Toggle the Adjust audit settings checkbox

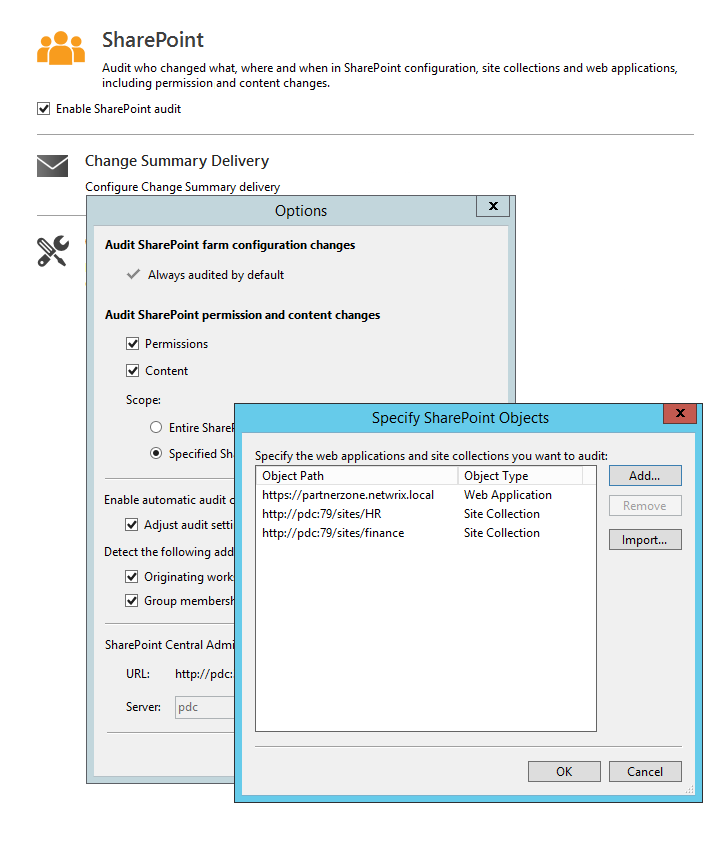pos(132,525)
